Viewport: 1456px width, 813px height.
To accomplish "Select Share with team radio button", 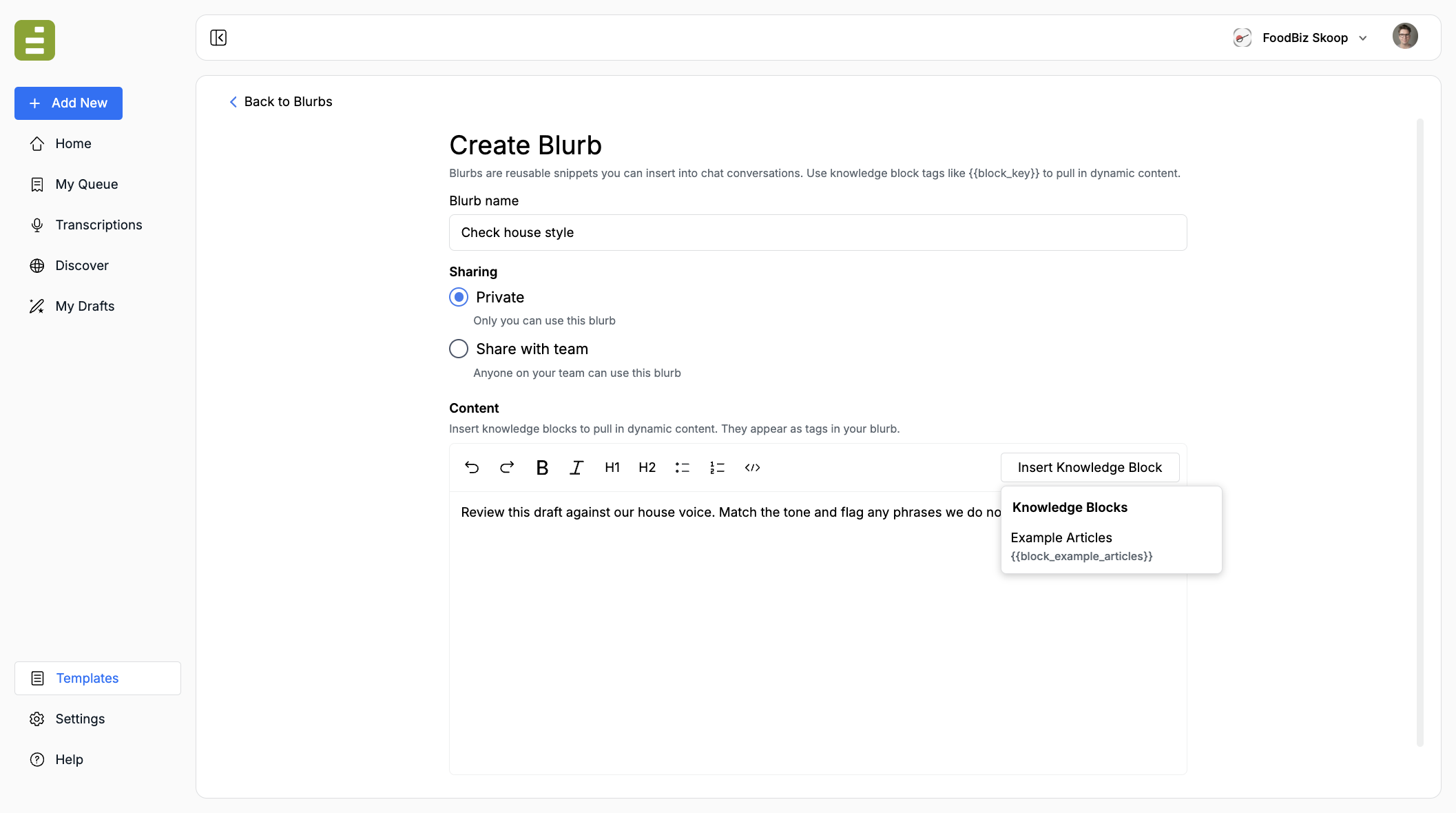I will point(459,349).
